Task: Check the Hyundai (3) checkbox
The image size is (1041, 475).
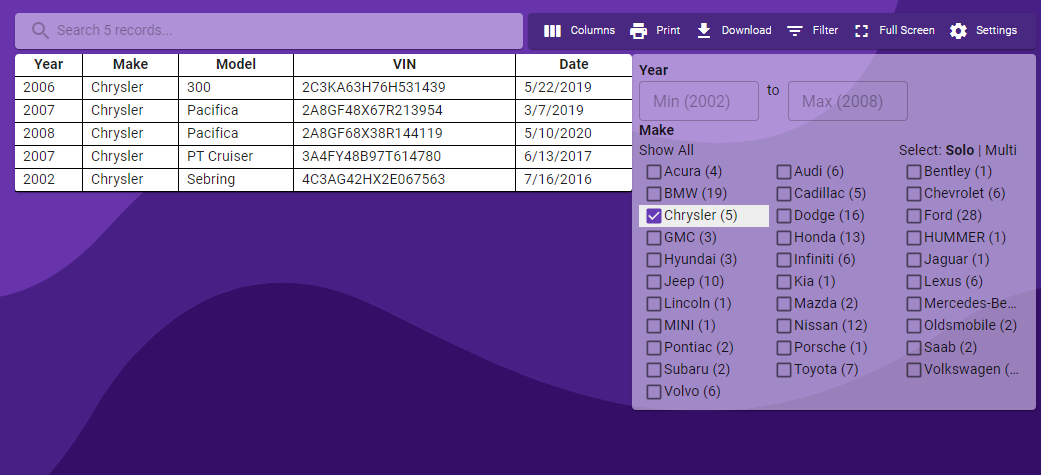Action: [x=654, y=259]
